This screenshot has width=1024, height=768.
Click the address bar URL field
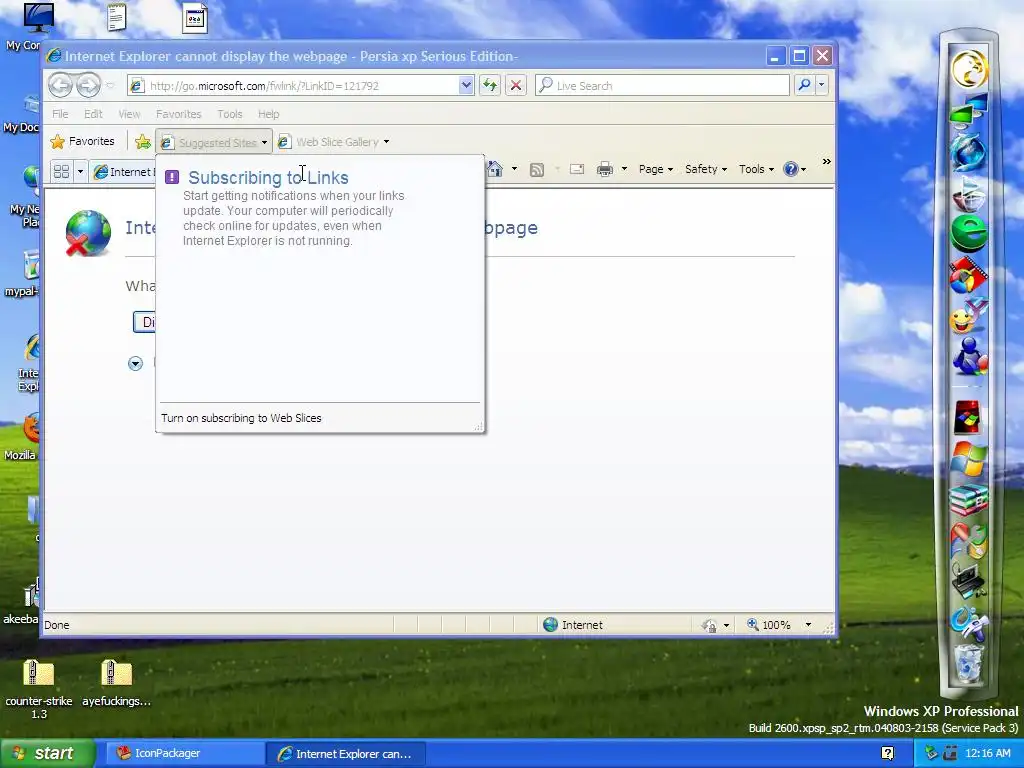click(293, 86)
